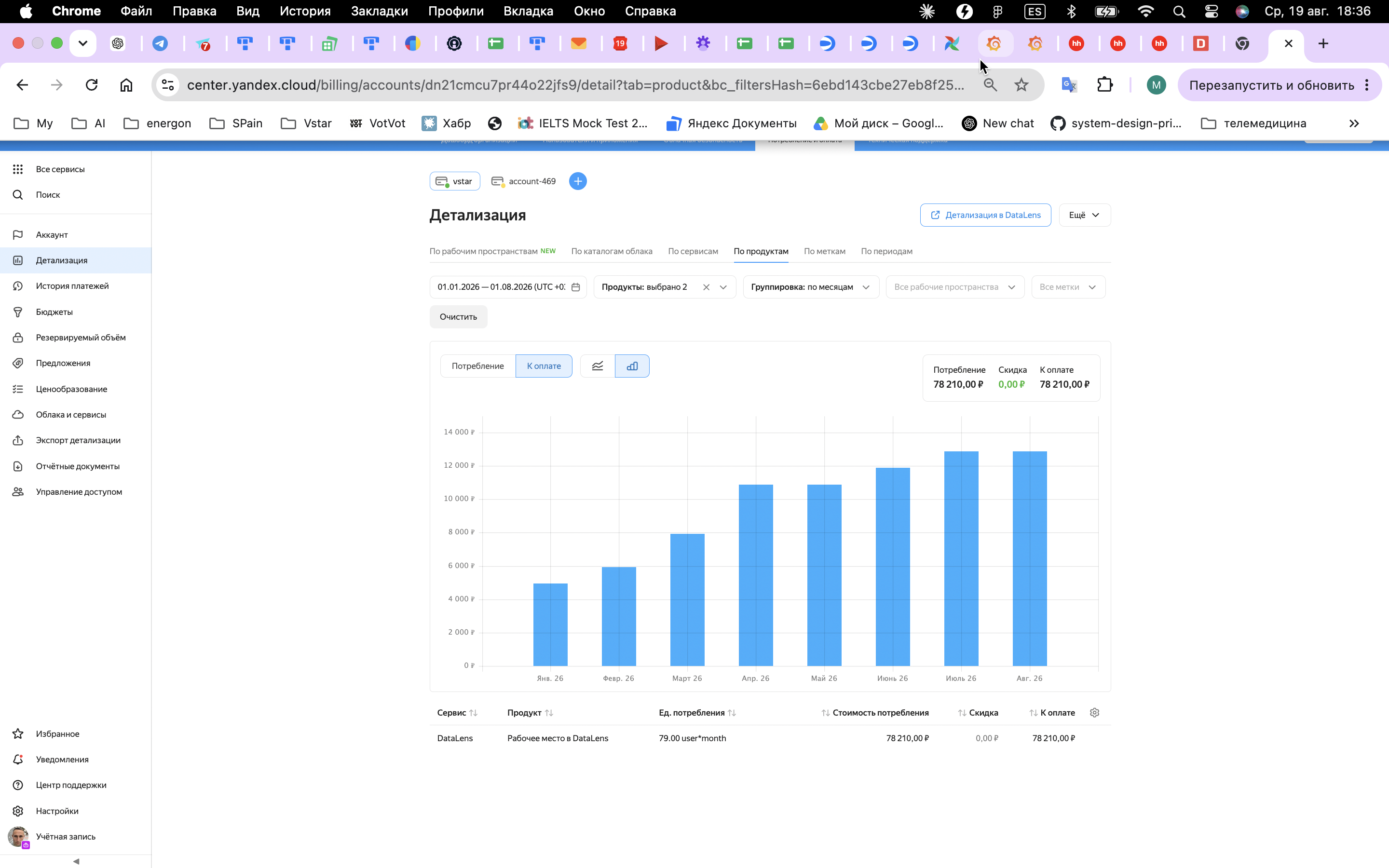Reload the page in Chrome

(91, 85)
